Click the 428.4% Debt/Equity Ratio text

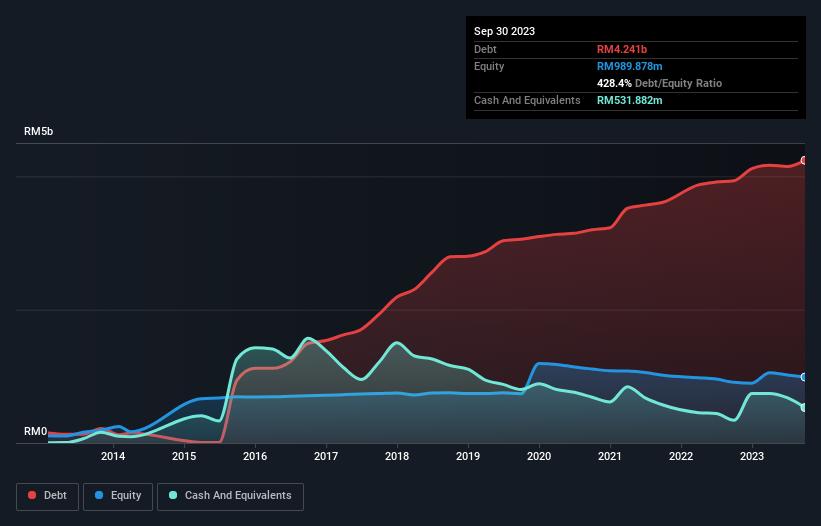click(660, 83)
